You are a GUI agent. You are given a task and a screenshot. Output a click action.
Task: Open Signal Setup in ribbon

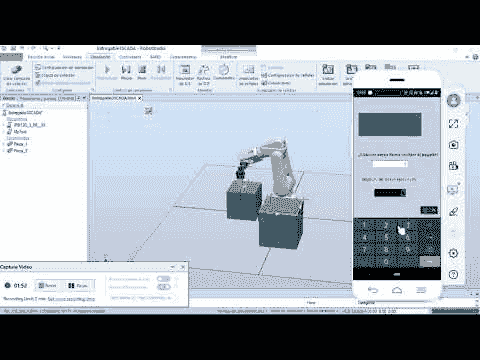coord(288,76)
